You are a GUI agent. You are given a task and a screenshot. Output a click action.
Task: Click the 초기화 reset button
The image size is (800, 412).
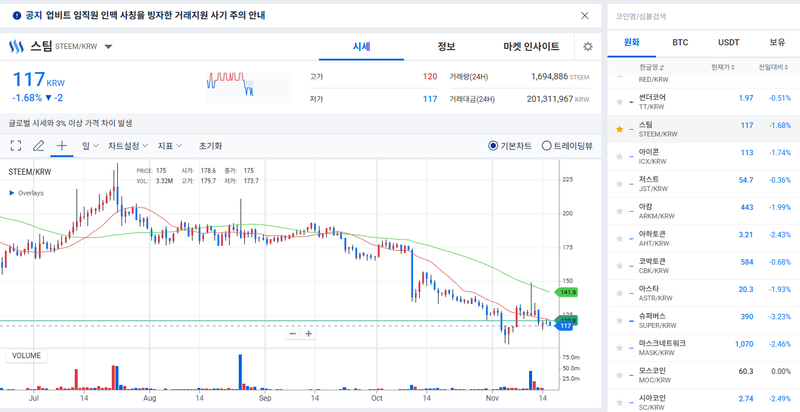tap(210, 146)
